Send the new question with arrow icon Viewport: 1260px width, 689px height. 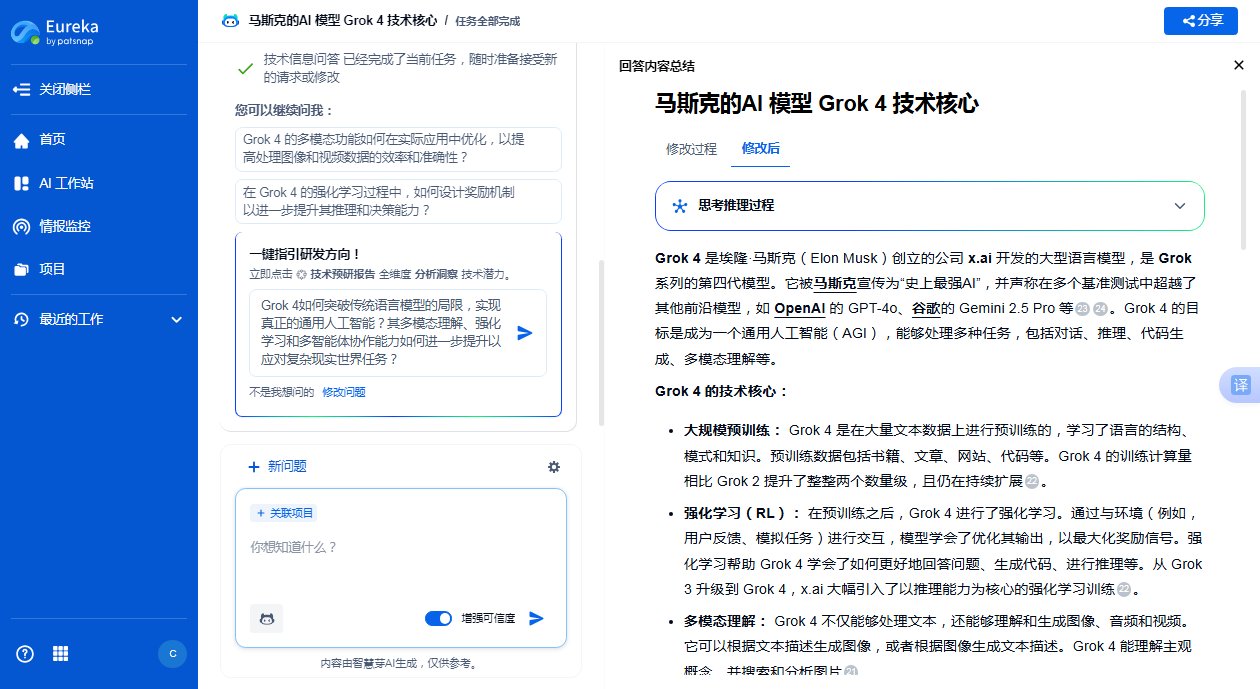(536, 619)
